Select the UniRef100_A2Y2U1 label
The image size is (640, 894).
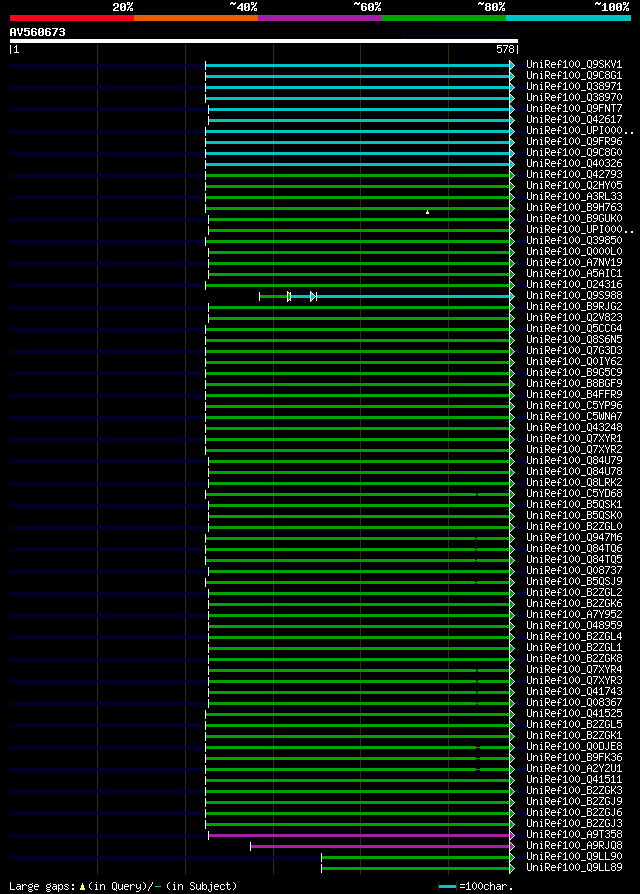(x=574, y=769)
